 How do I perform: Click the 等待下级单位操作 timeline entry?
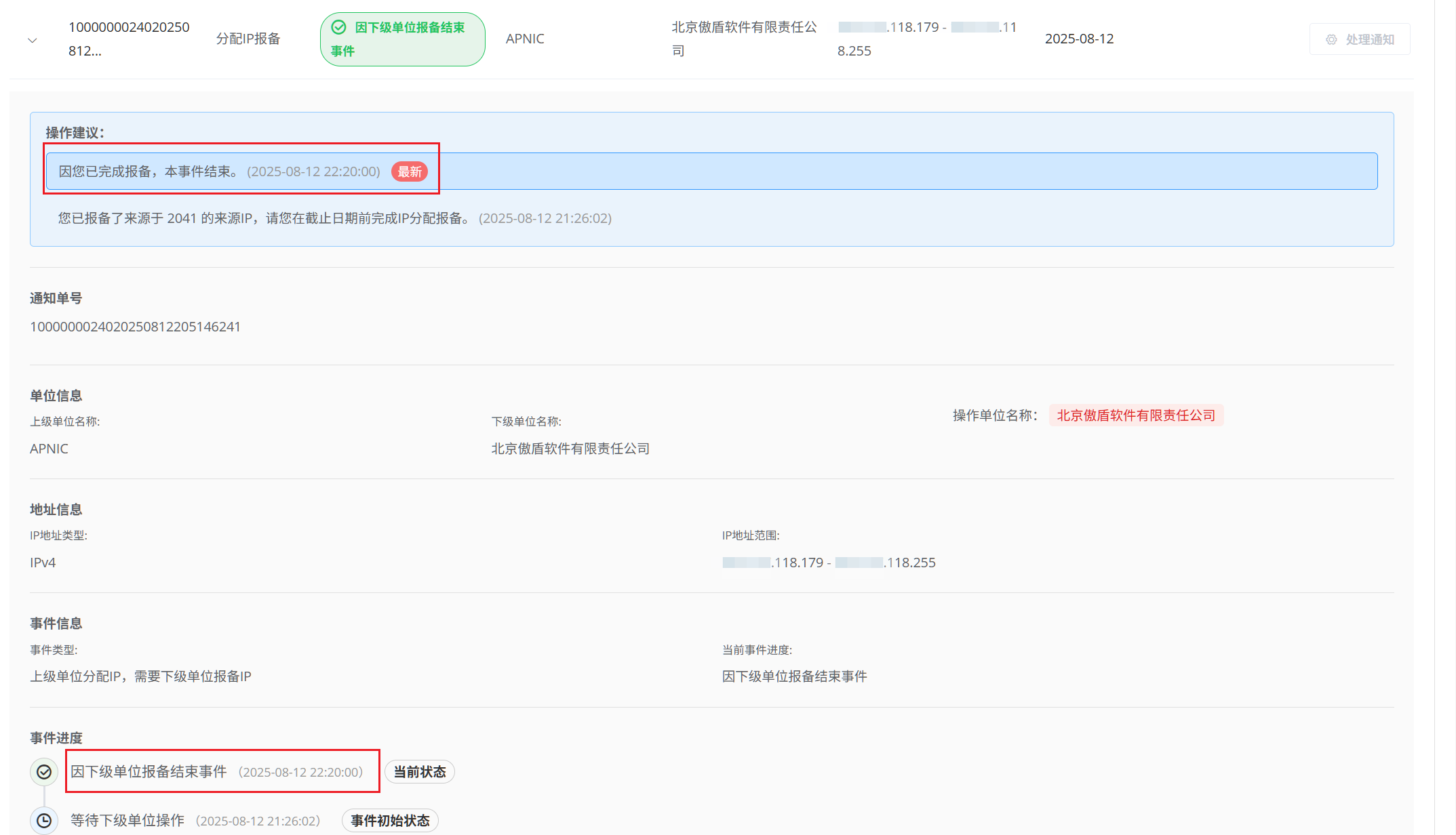[127, 821]
